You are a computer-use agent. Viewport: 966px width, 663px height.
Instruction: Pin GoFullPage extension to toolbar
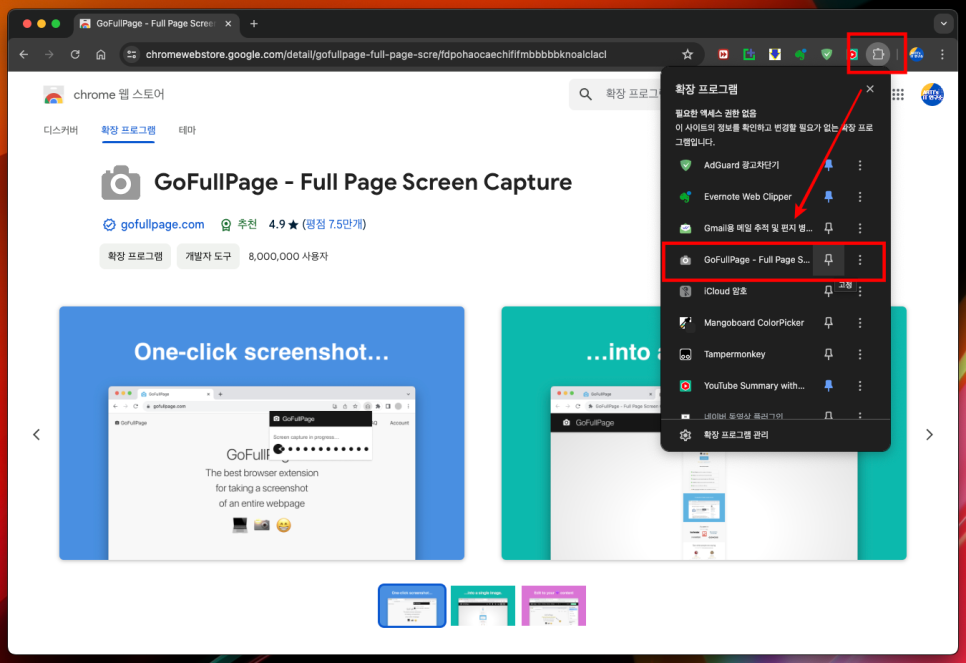coord(828,259)
